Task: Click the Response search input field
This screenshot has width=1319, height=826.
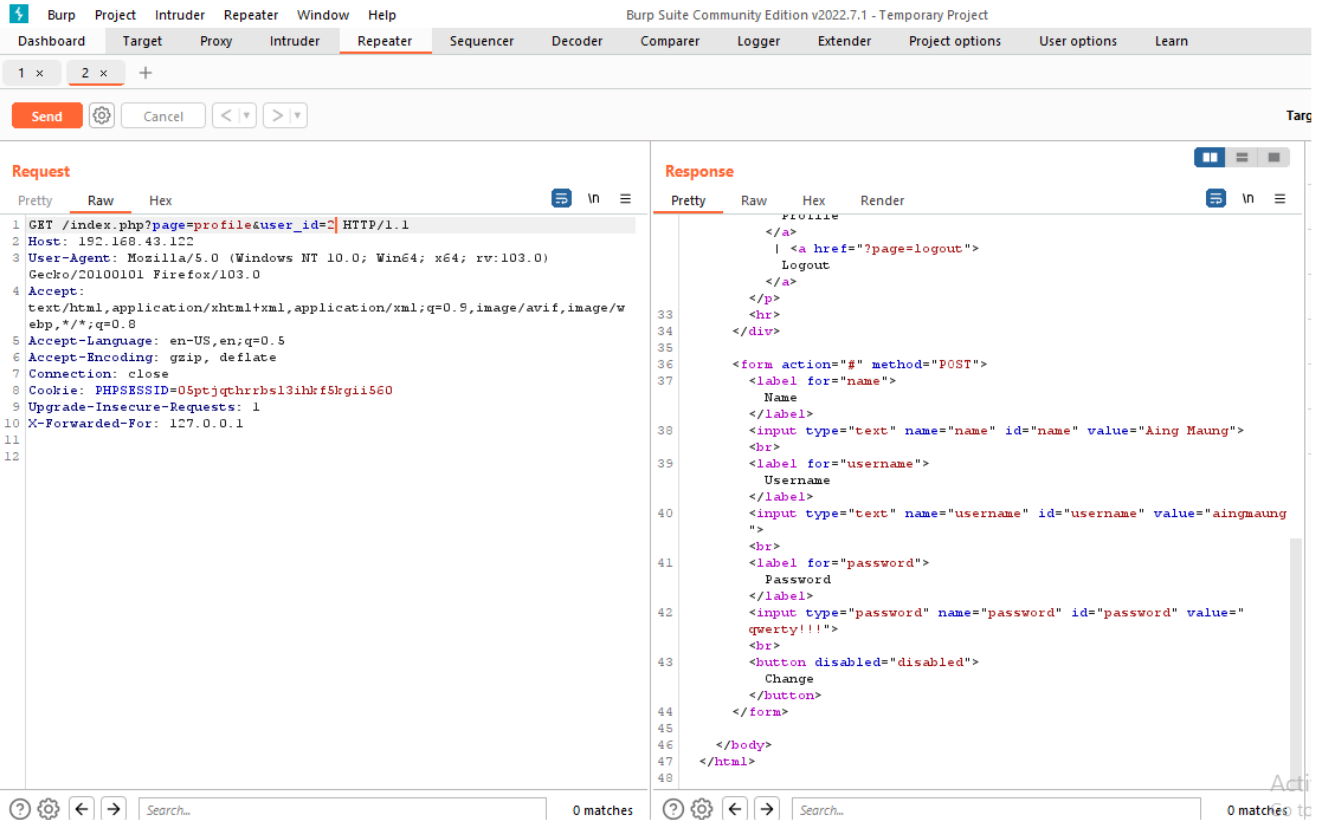Action: [x=996, y=809]
